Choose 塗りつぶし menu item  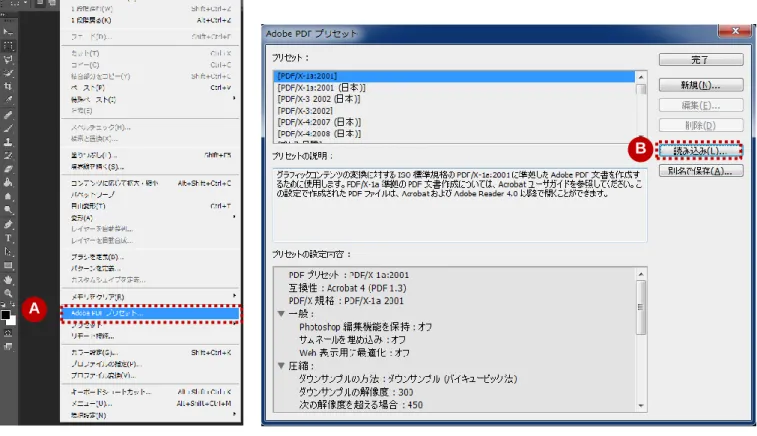pyautogui.click(x=150, y=155)
